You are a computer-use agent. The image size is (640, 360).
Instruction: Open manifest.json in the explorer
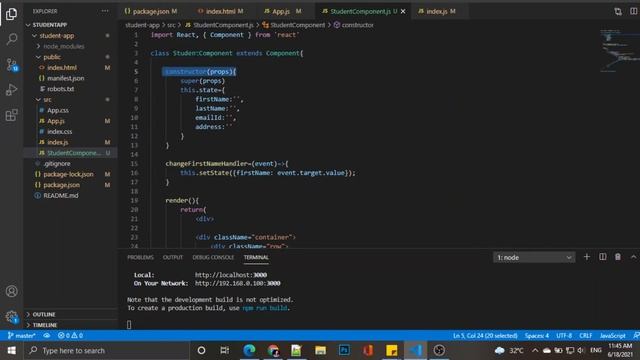(65, 78)
